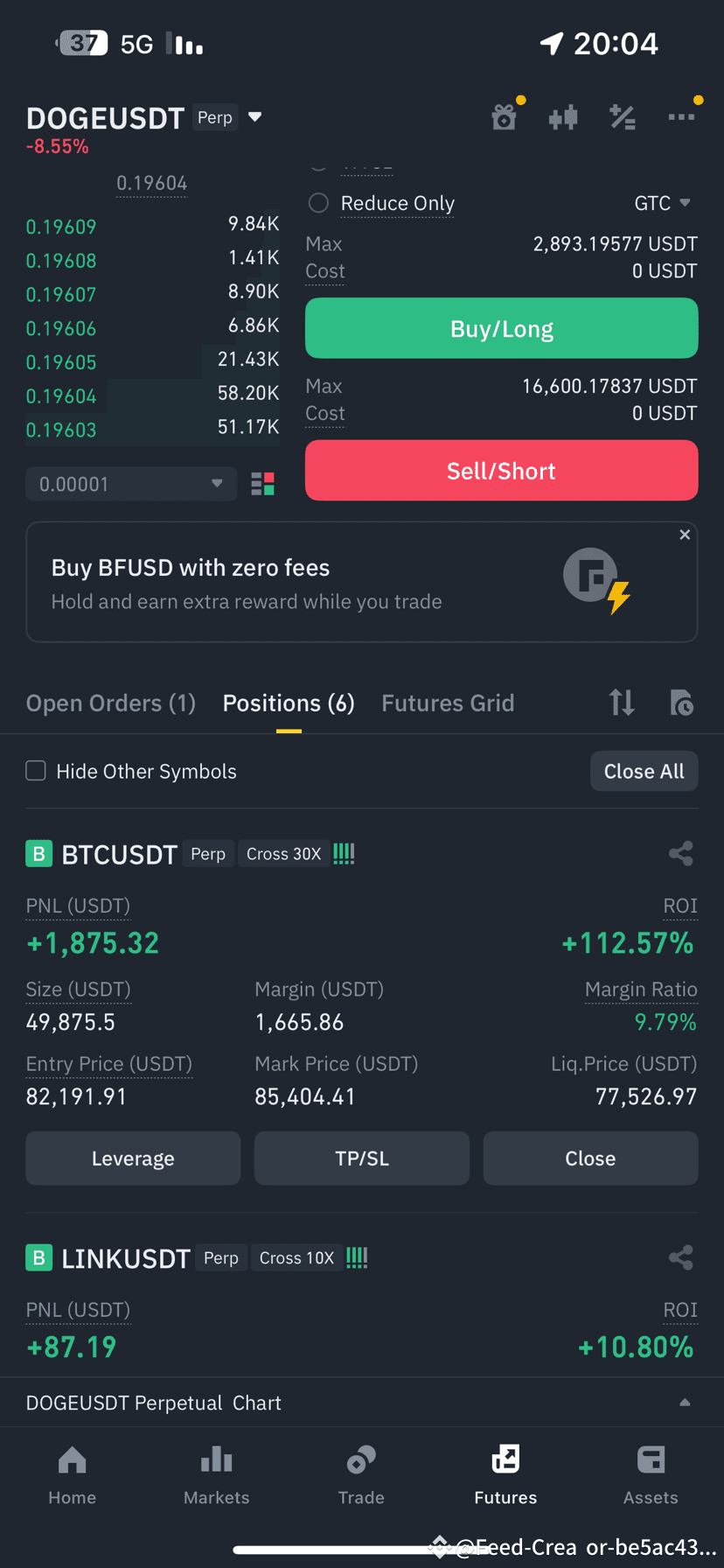
Task: Check Hide Other Symbols
Action: tap(36, 771)
